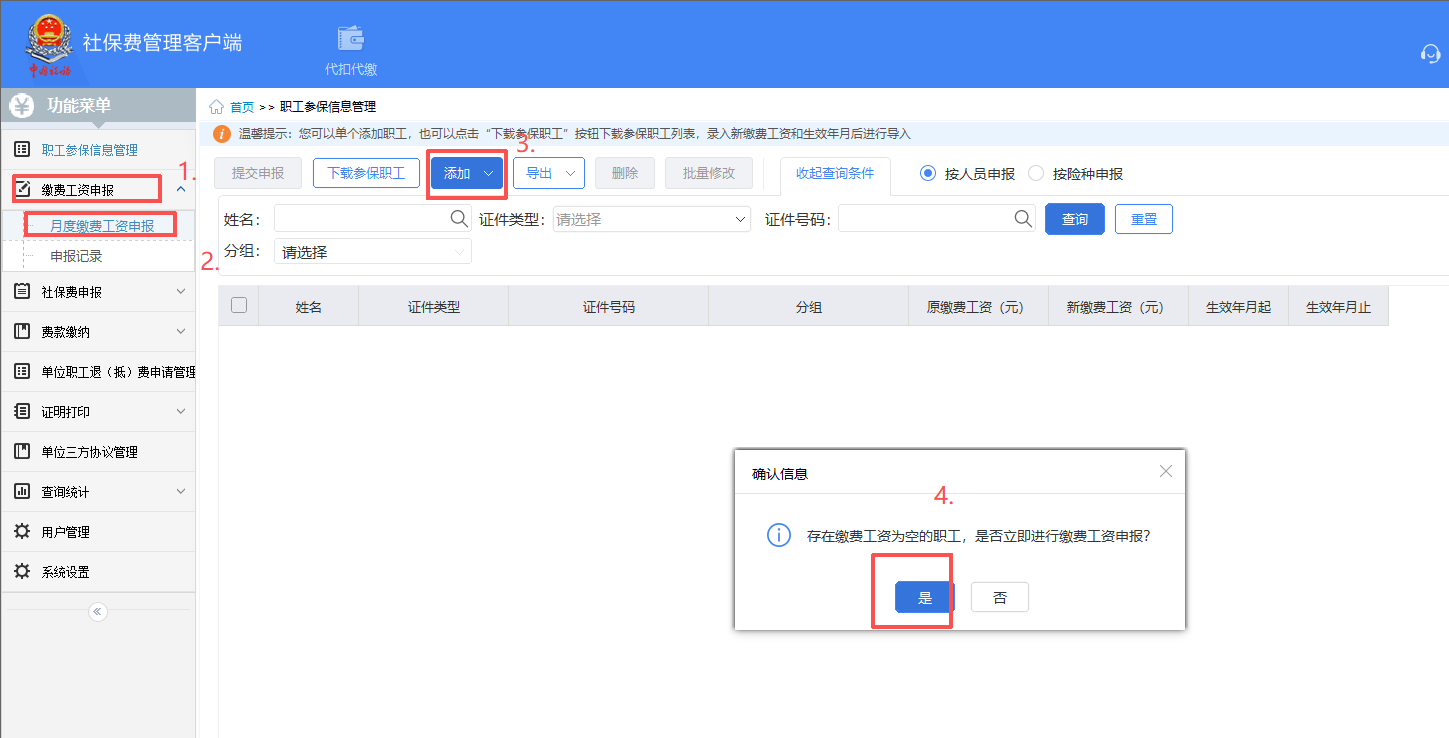Screen dimensions: 1449x738
Task: Click 是 to confirm the dialog
Action: (924, 598)
